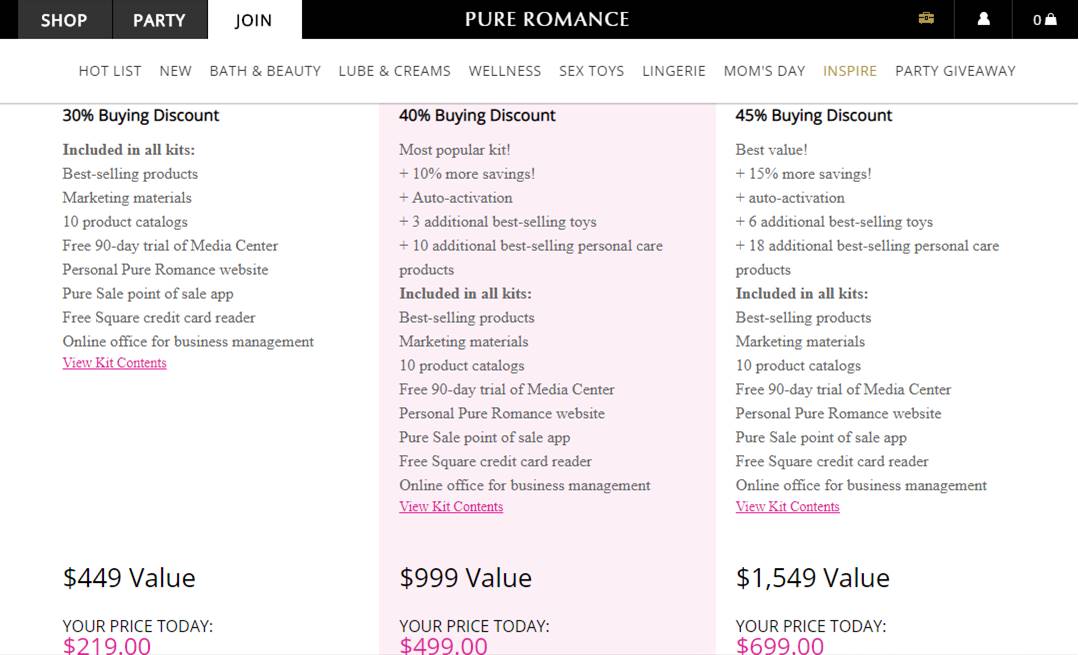Open the HOT LIST menu
This screenshot has height=655, width=1079.
click(110, 70)
